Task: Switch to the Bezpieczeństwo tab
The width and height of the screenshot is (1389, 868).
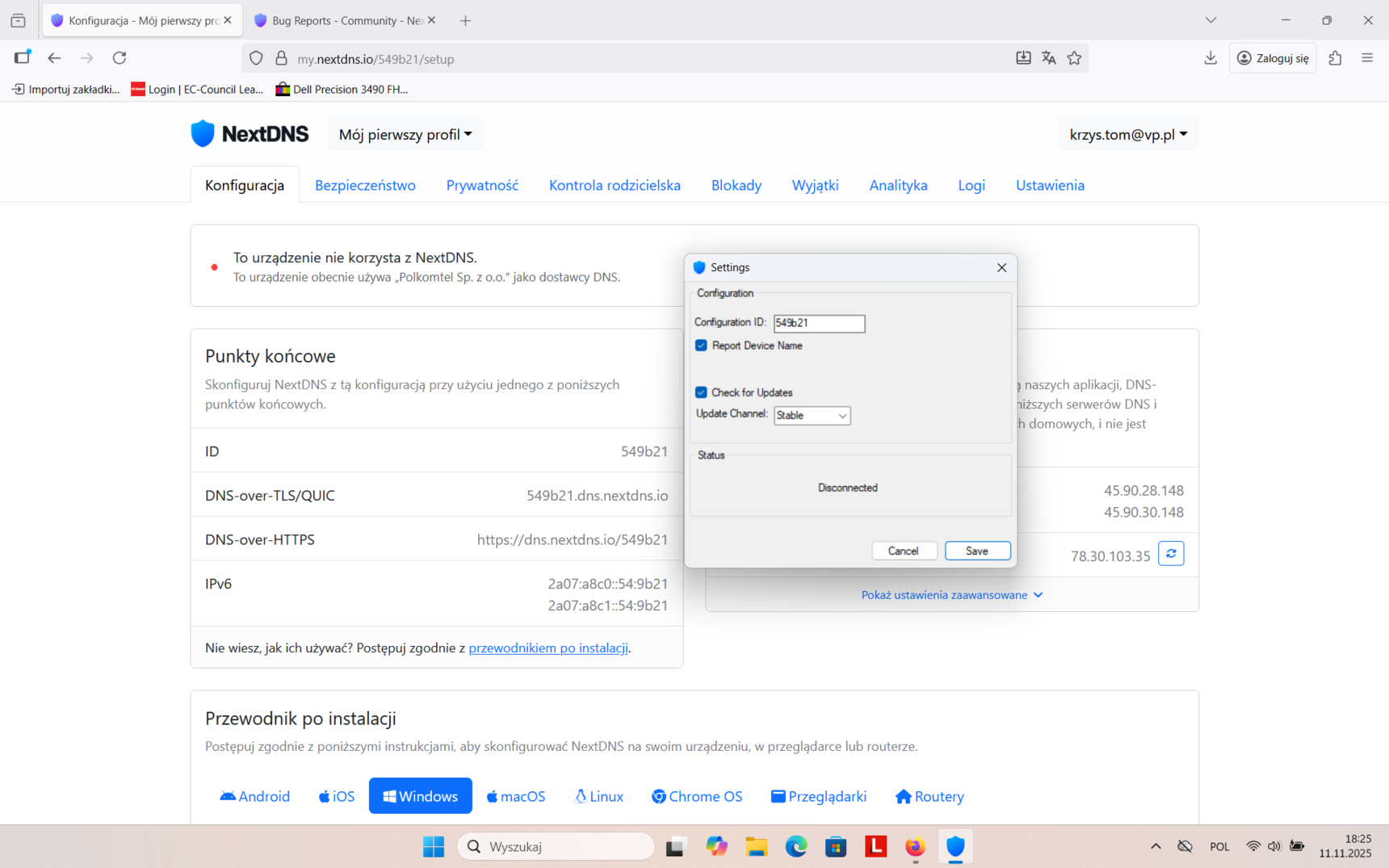Action: point(365,186)
